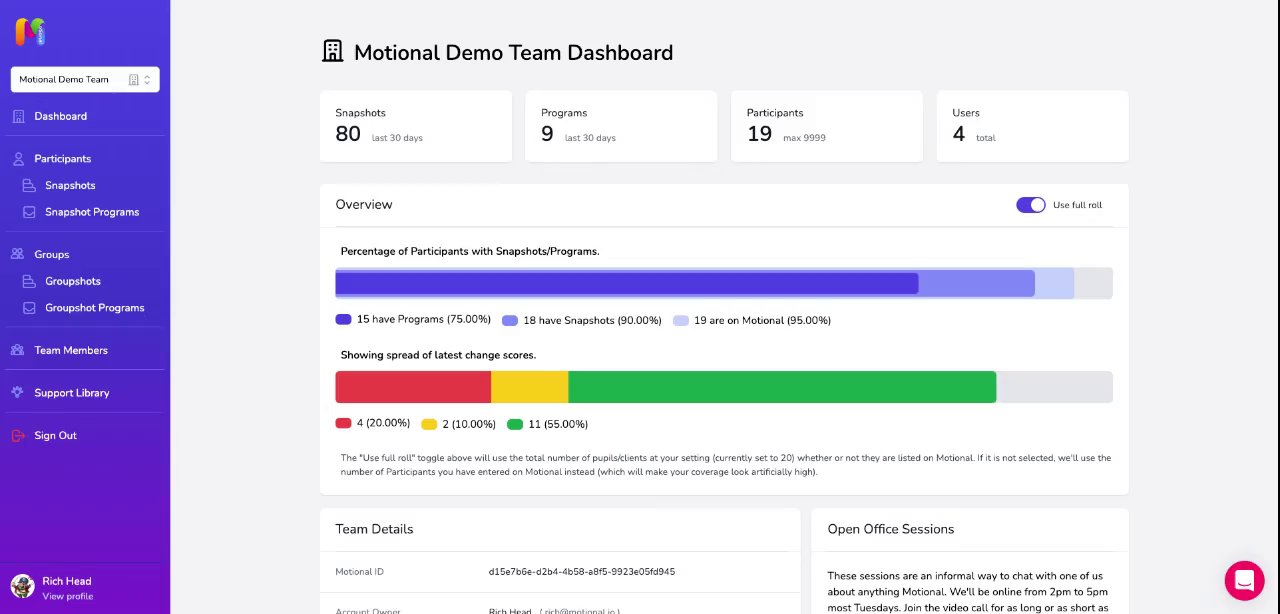Screen dimensions: 1280x614
Task: Click the red change score legend swatch
Action: point(343,423)
